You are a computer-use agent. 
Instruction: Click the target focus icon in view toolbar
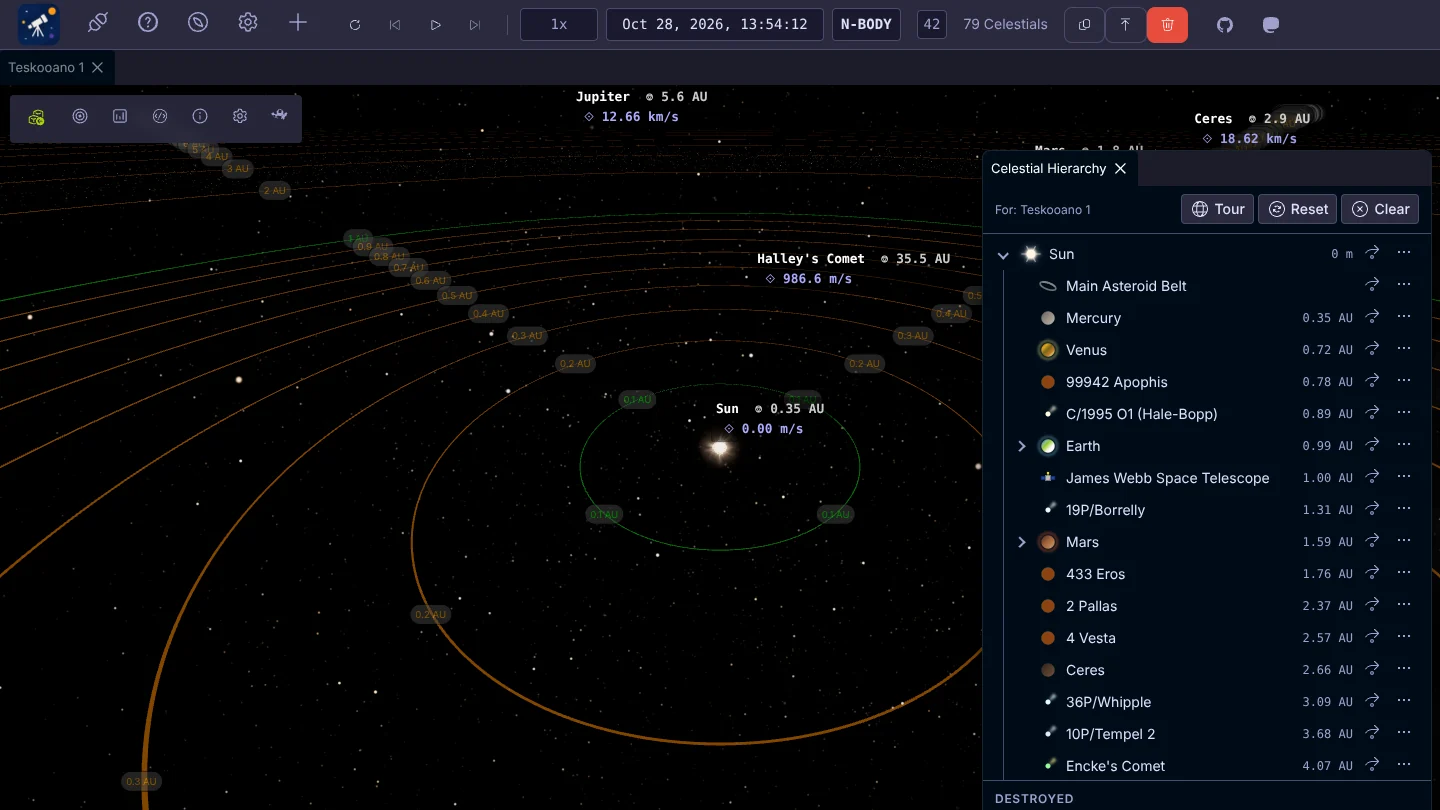pos(80,117)
